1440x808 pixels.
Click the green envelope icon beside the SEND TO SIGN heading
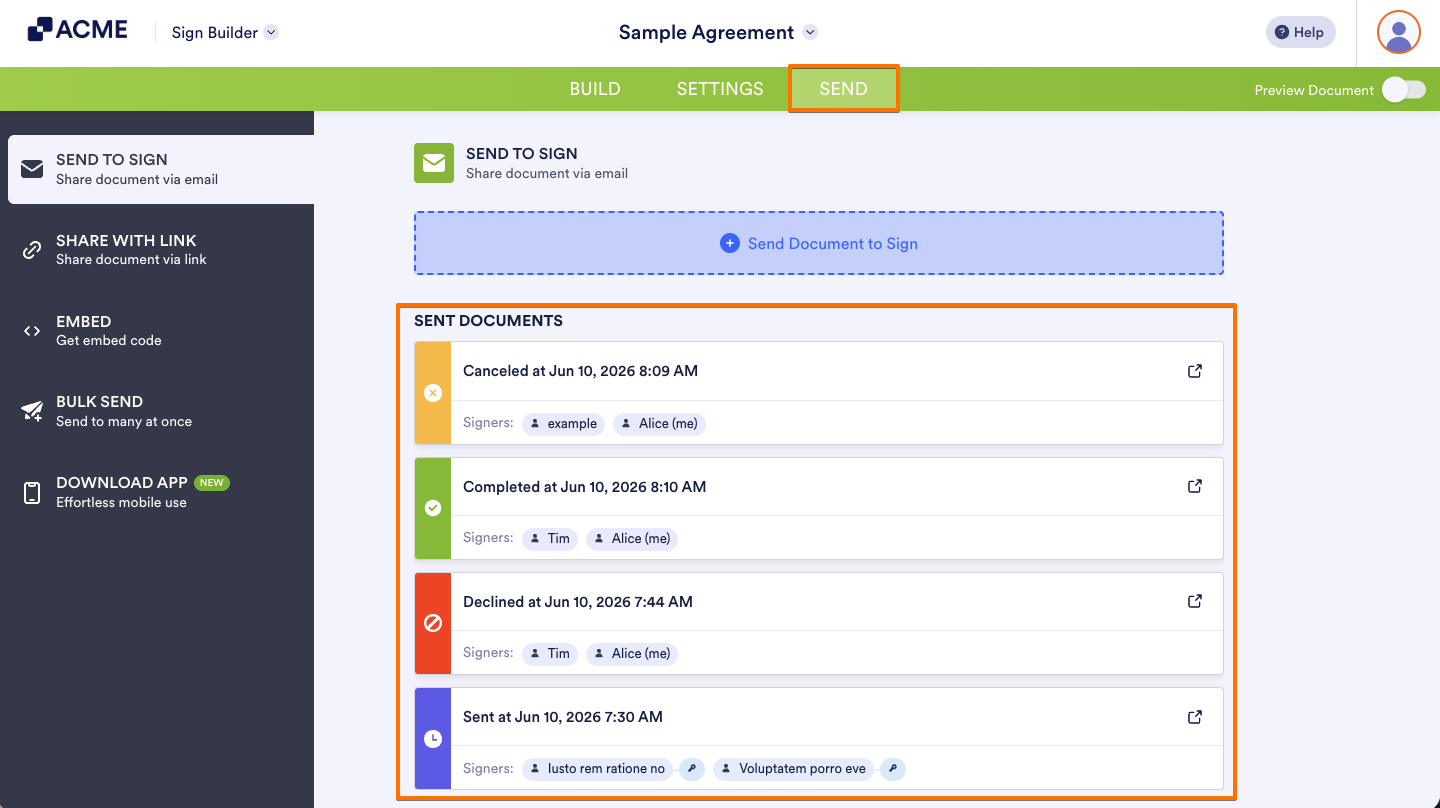pyautogui.click(x=434, y=164)
